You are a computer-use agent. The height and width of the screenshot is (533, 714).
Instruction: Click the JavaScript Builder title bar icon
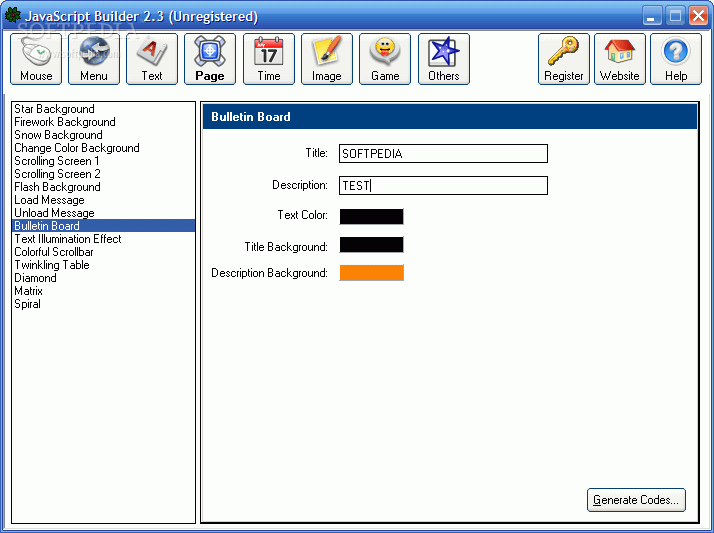13,15
